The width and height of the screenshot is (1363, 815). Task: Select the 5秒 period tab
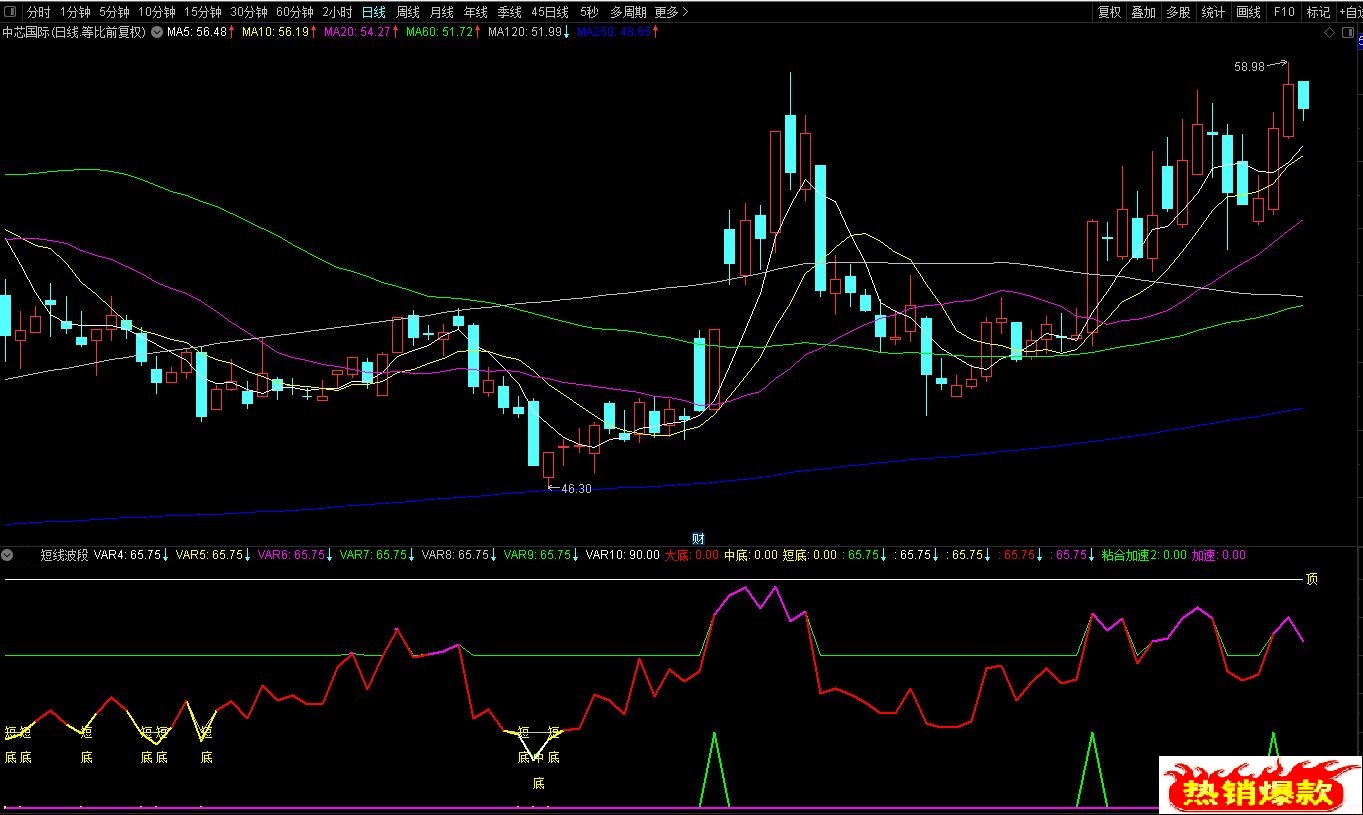click(x=589, y=12)
